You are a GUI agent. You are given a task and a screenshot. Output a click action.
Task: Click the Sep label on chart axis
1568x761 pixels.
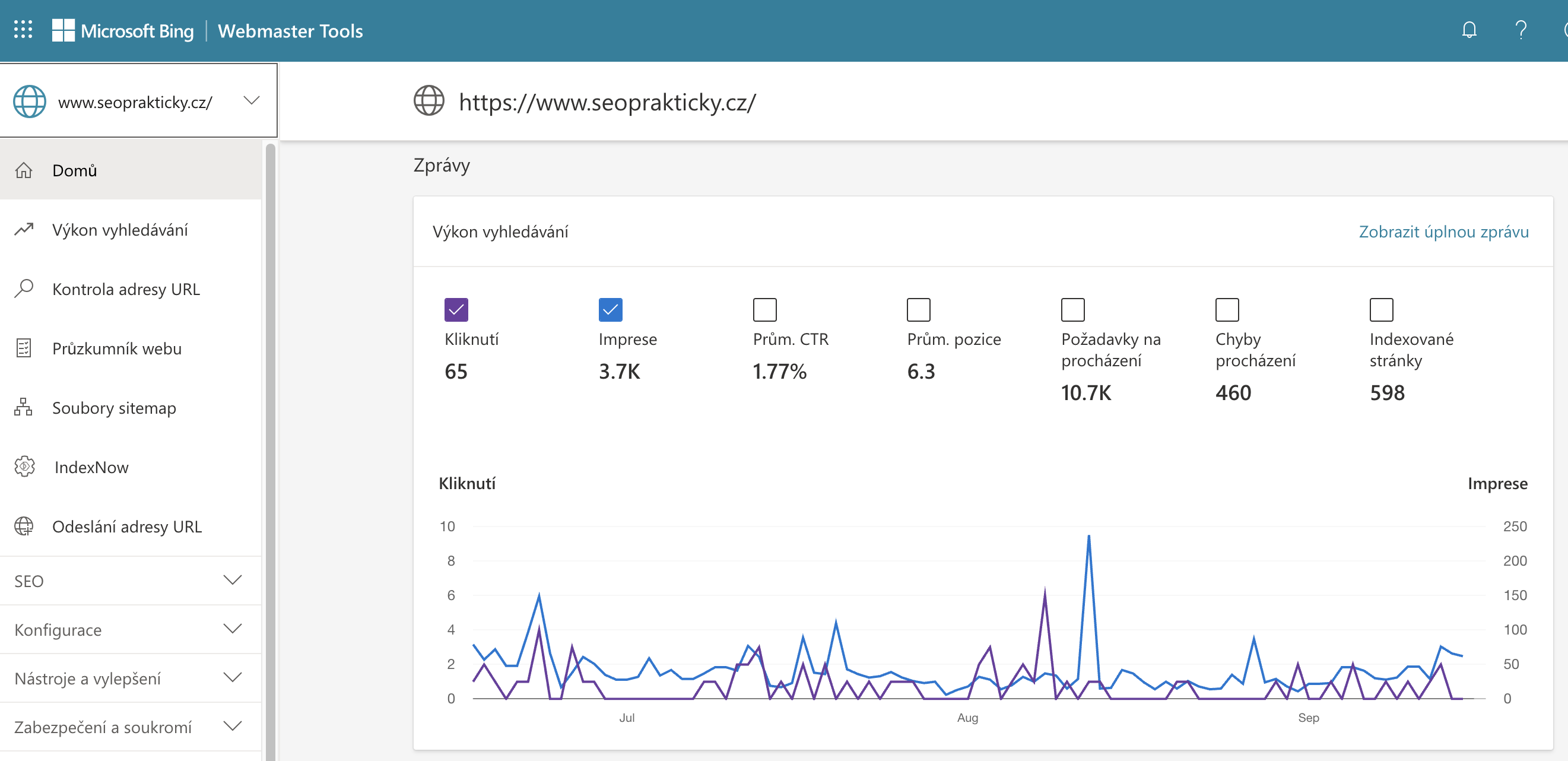[1308, 718]
